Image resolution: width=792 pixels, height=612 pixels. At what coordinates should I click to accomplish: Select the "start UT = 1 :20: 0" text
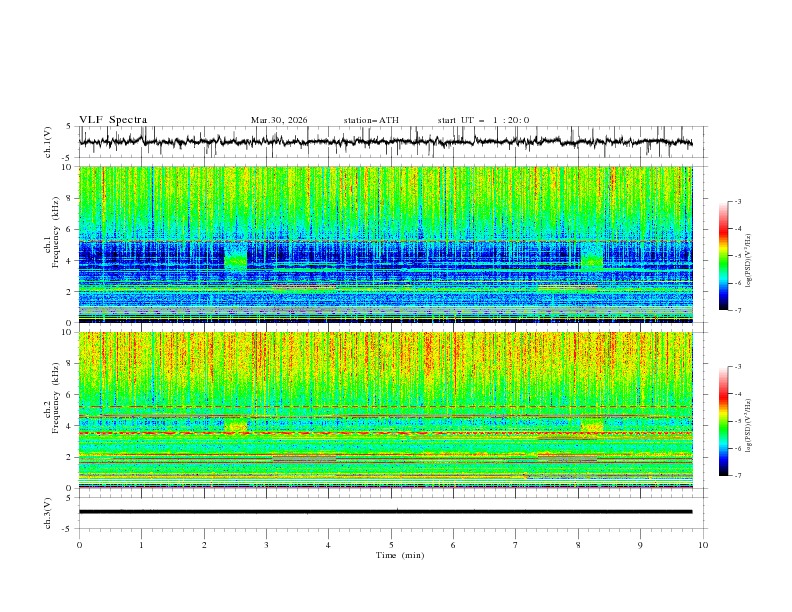tap(483, 120)
